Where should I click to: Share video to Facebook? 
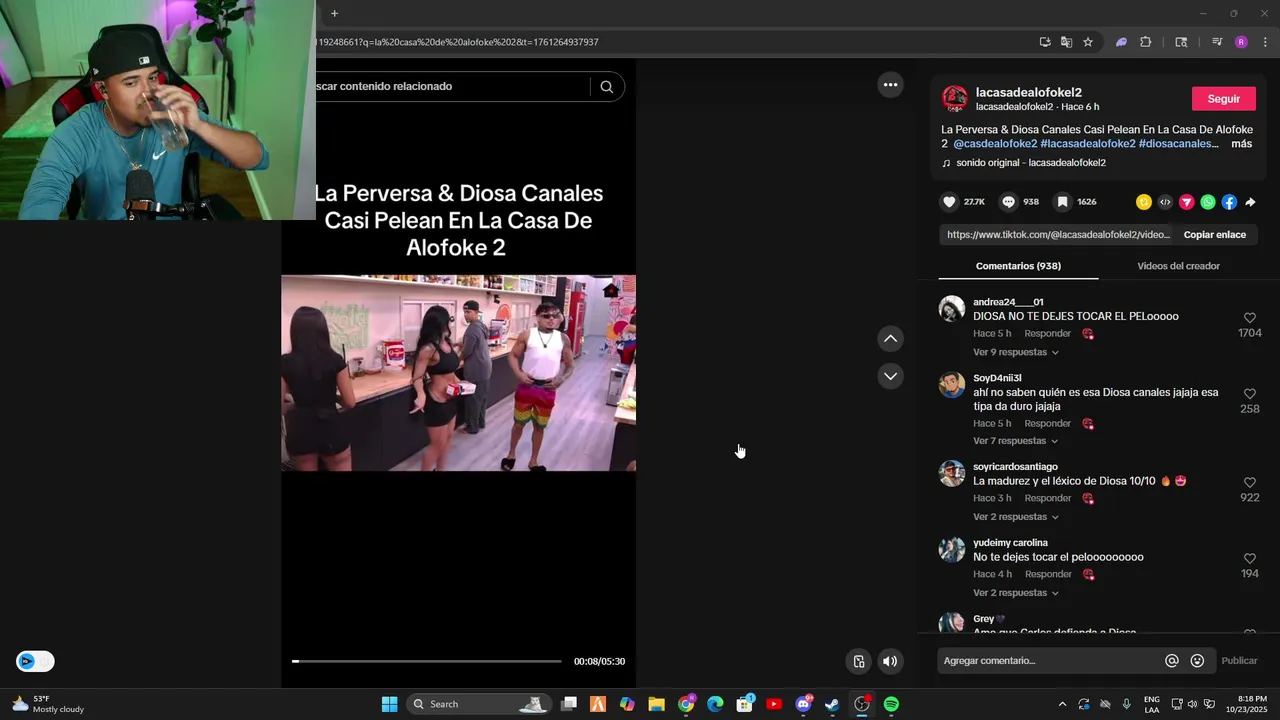(1229, 202)
